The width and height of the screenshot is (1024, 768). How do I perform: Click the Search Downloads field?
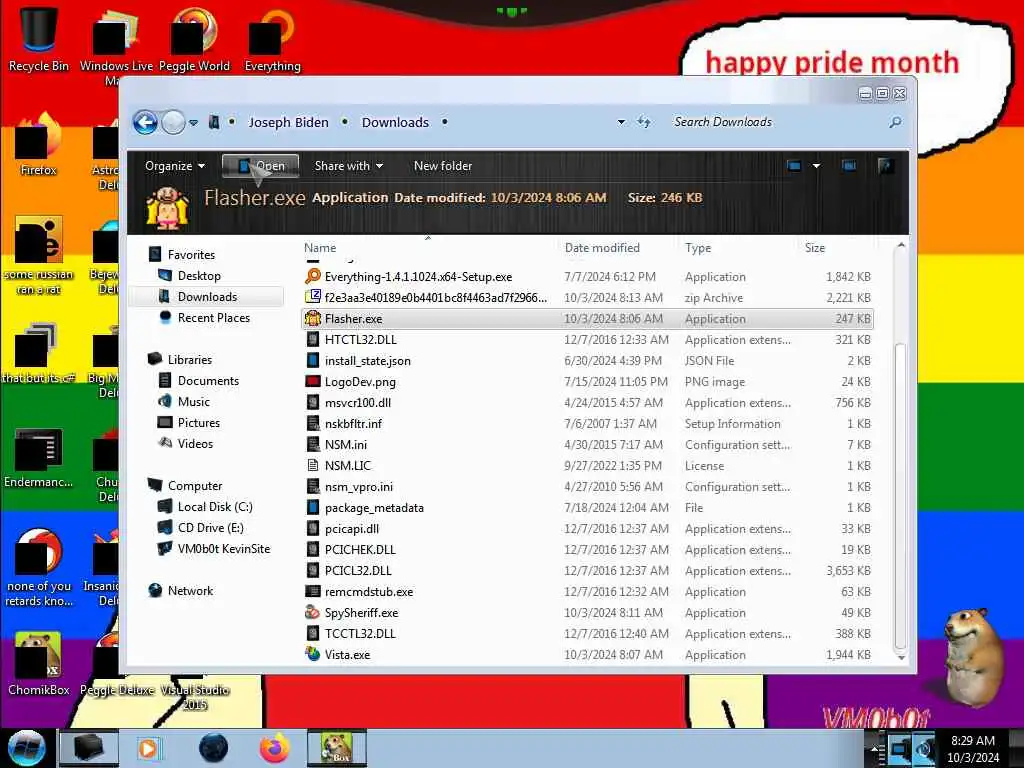point(777,122)
